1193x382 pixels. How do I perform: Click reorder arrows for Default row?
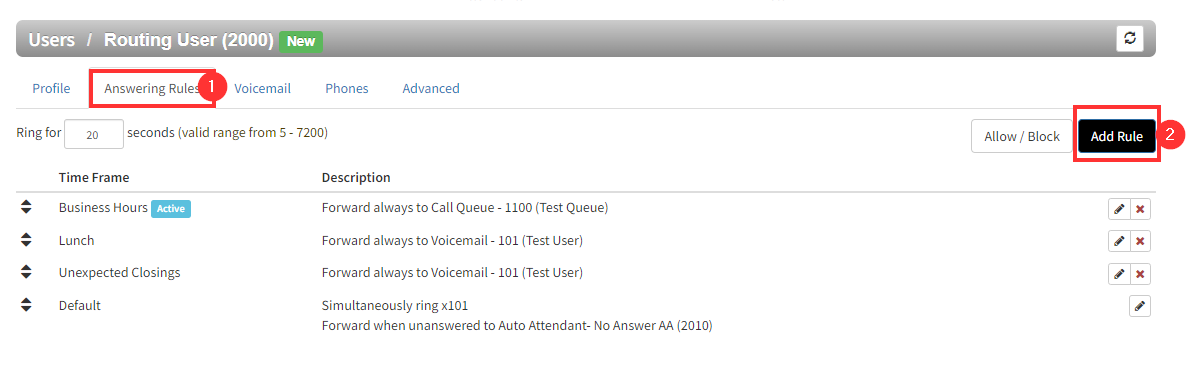[x=26, y=304]
